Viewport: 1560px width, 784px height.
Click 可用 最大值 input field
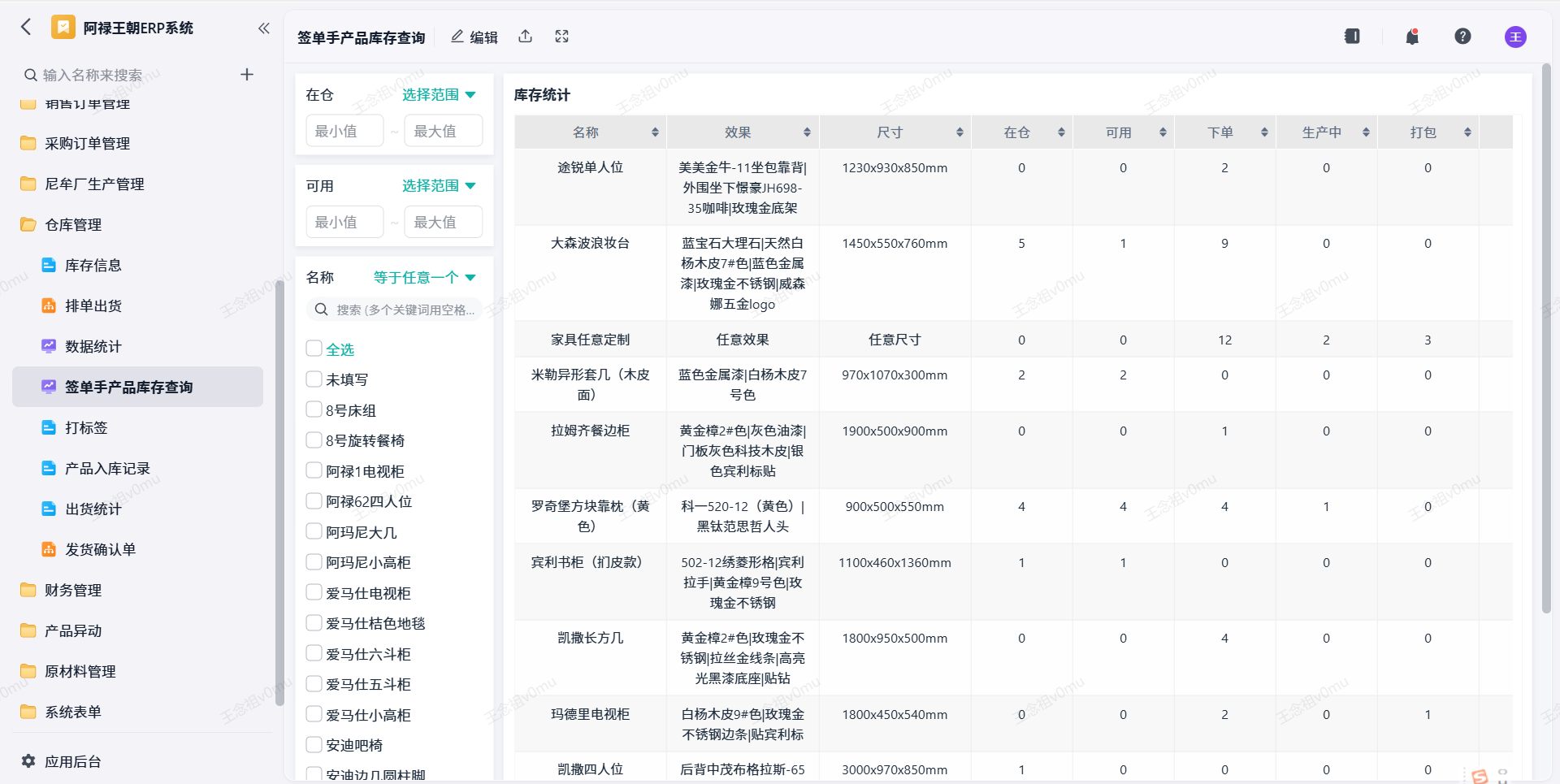click(444, 222)
